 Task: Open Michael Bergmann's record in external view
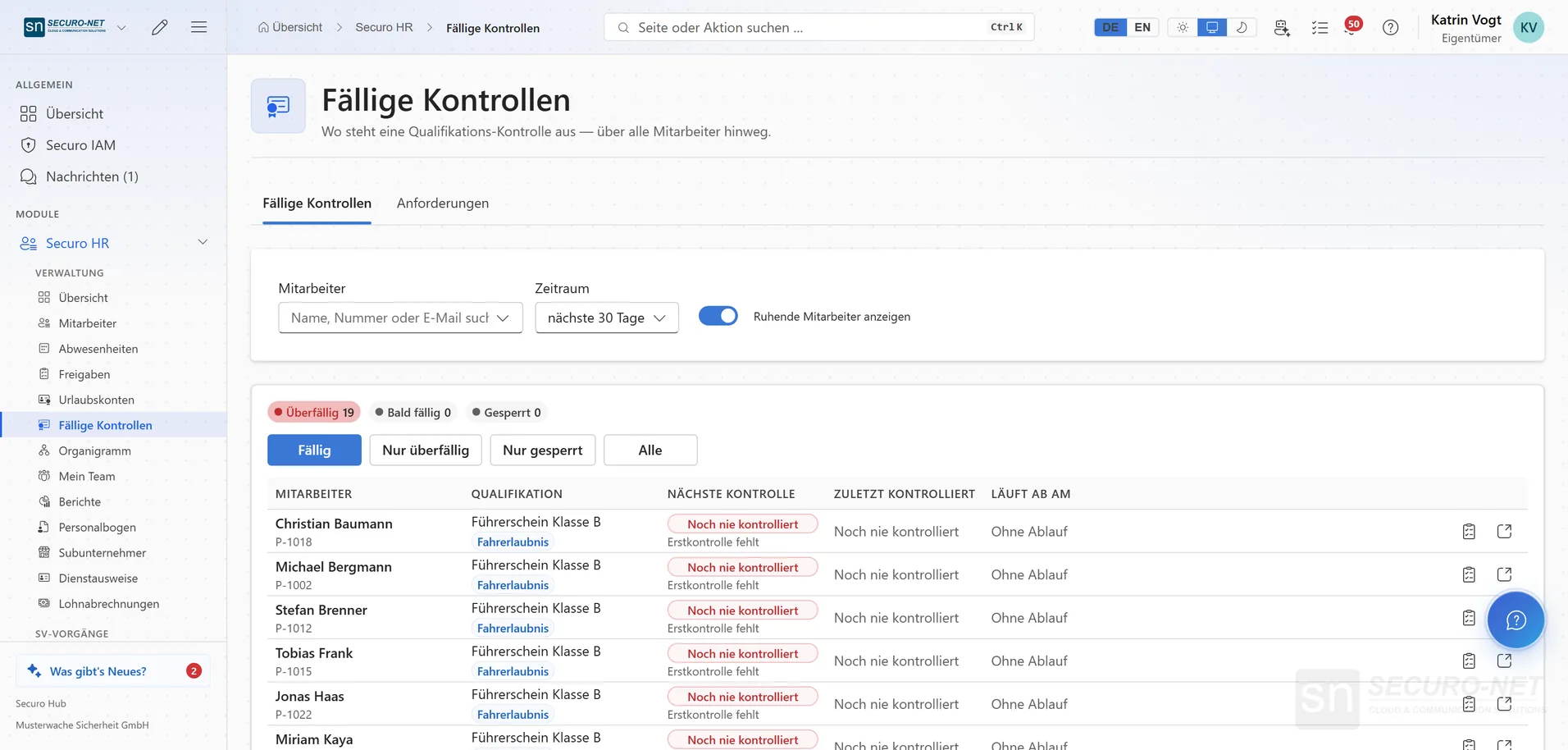click(x=1504, y=574)
